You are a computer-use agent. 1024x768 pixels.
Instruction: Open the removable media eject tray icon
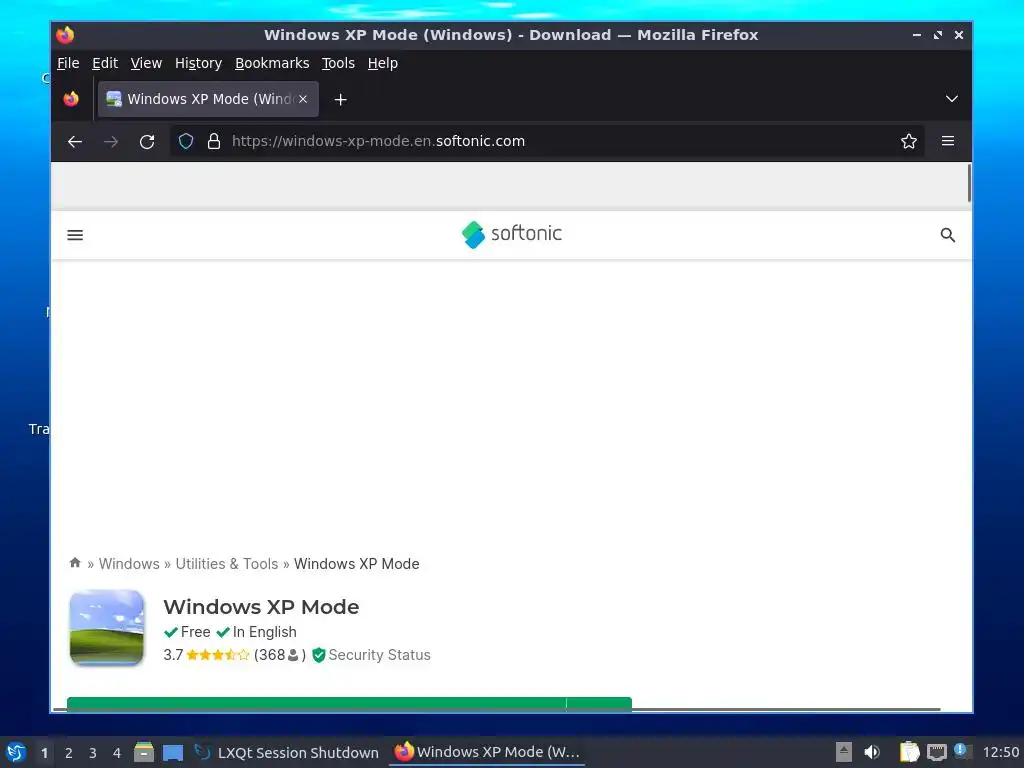844,752
